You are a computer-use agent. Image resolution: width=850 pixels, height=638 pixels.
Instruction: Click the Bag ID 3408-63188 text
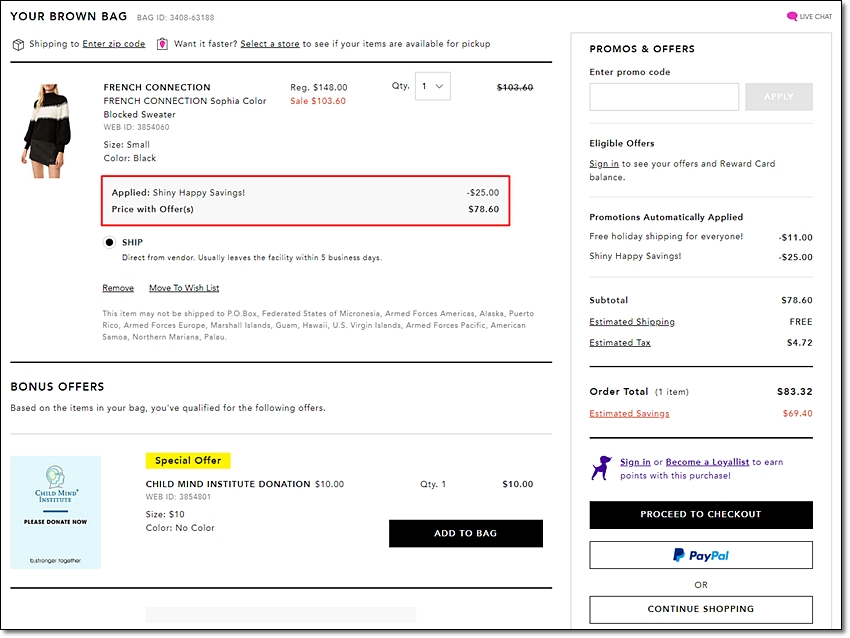click(176, 17)
